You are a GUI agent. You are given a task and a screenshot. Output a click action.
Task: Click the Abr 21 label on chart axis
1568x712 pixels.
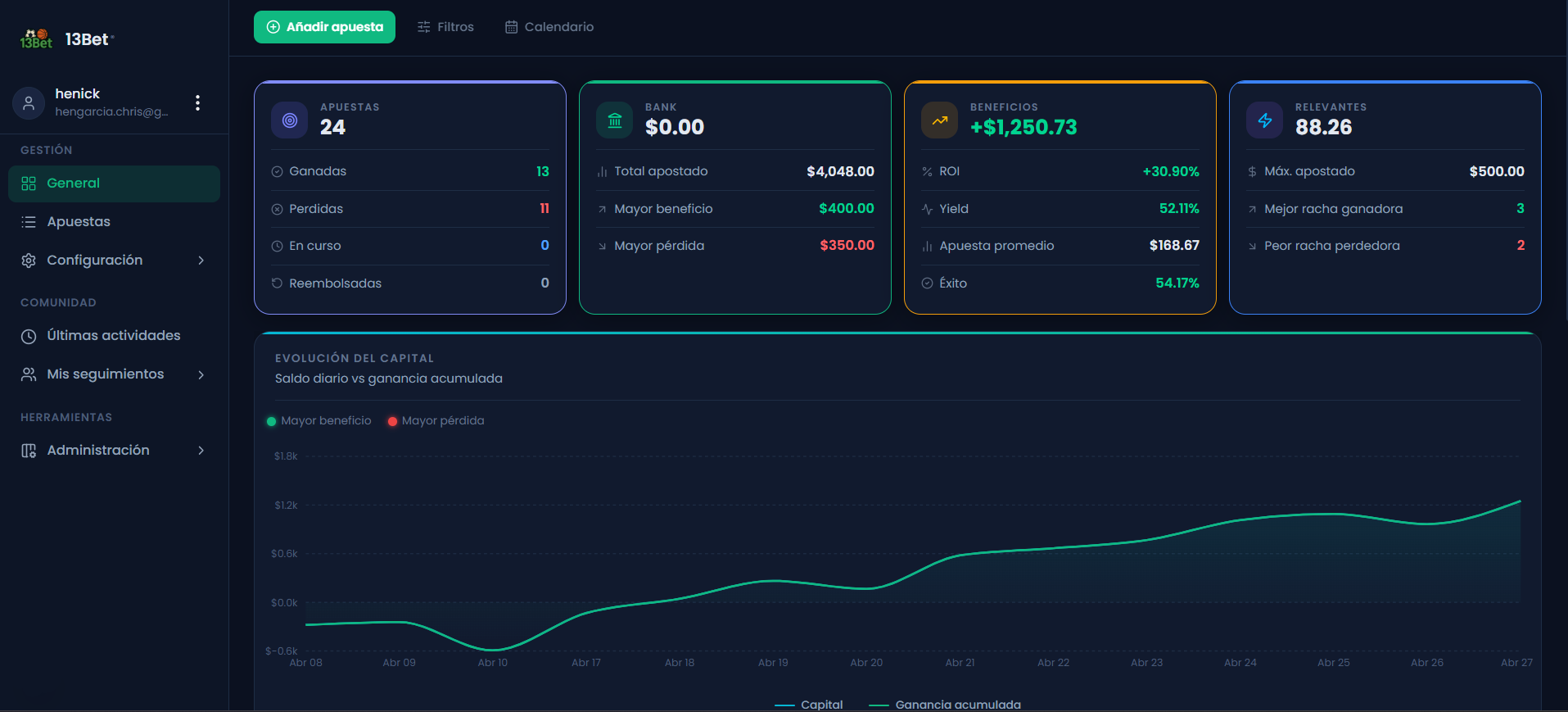pyautogui.click(x=960, y=663)
